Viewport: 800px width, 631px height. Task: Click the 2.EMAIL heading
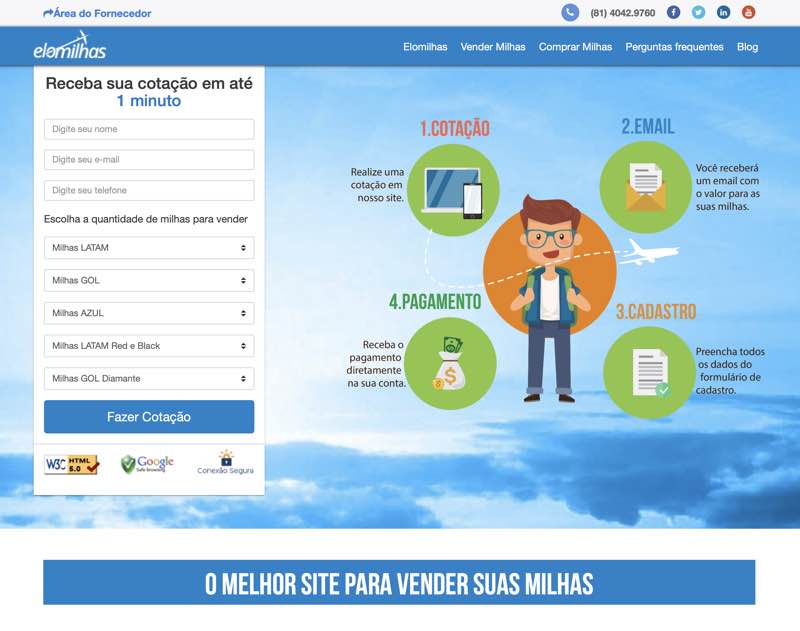pos(647,127)
